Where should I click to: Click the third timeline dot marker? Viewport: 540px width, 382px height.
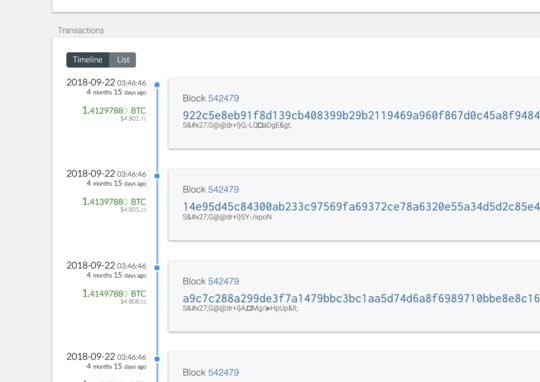(x=157, y=268)
